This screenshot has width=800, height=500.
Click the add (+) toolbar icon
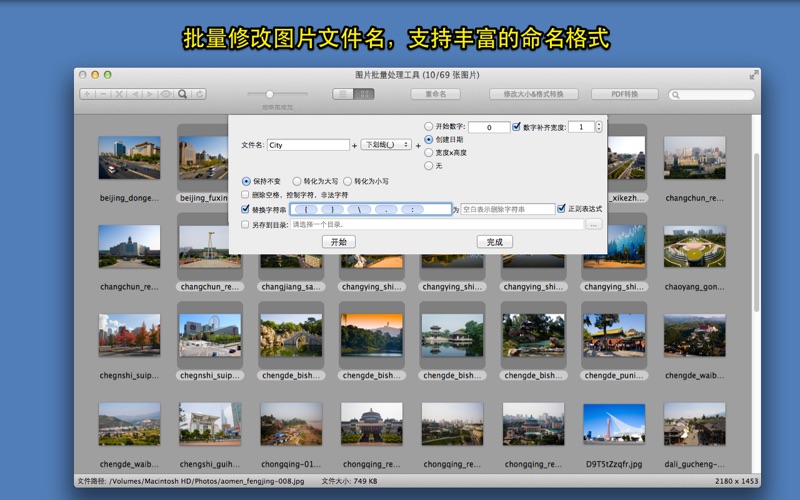pyautogui.click(x=87, y=94)
